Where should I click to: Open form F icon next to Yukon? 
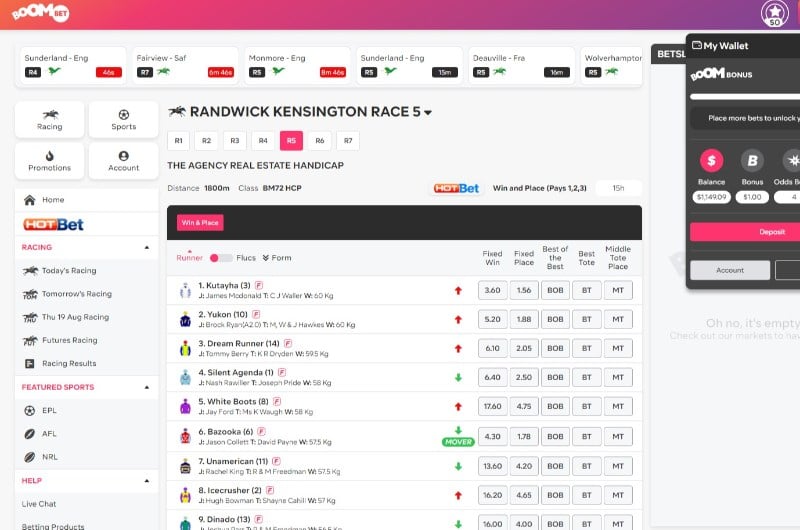256,314
